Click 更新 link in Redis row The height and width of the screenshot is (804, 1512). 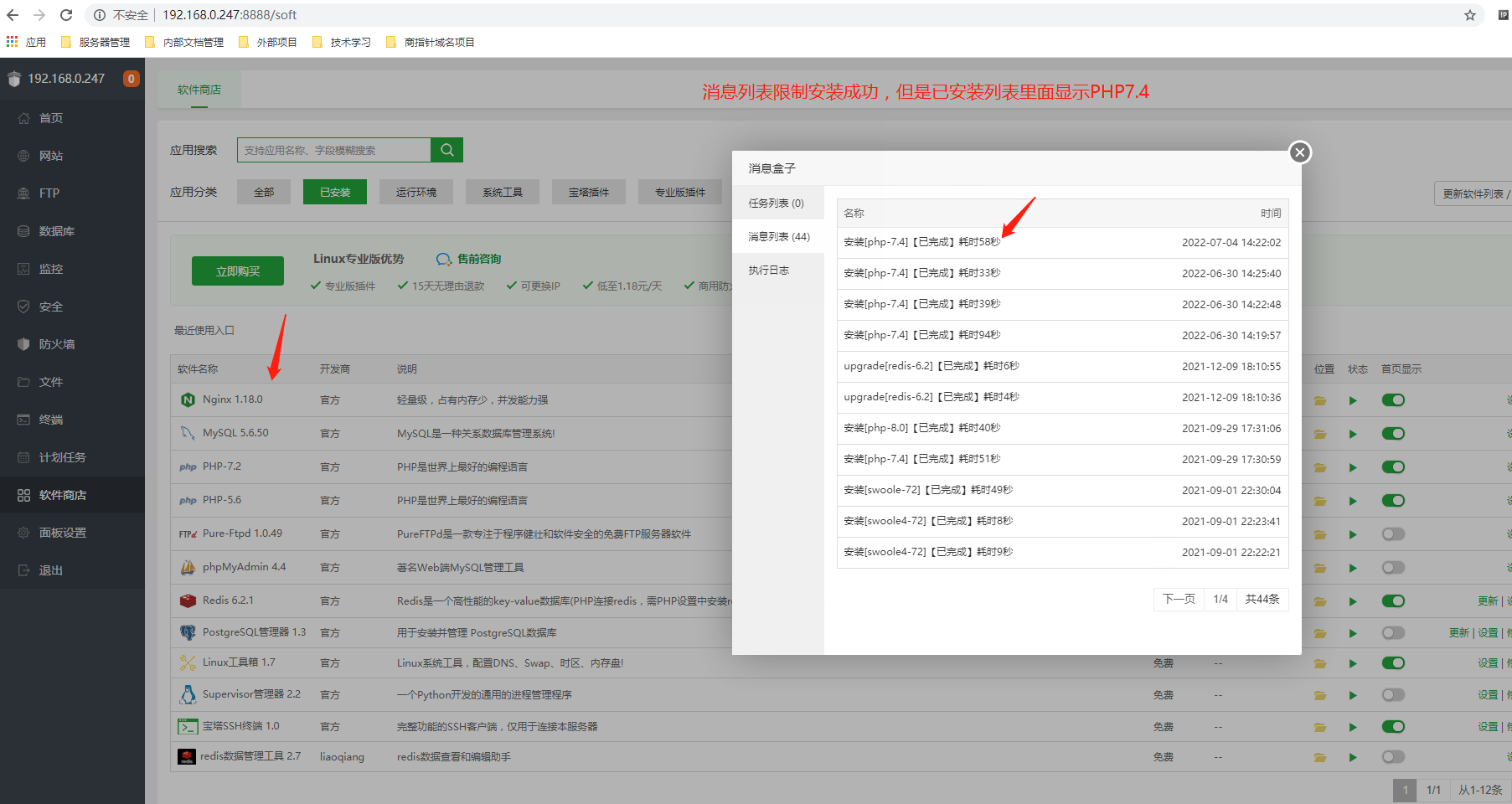click(x=1488, y=601)
